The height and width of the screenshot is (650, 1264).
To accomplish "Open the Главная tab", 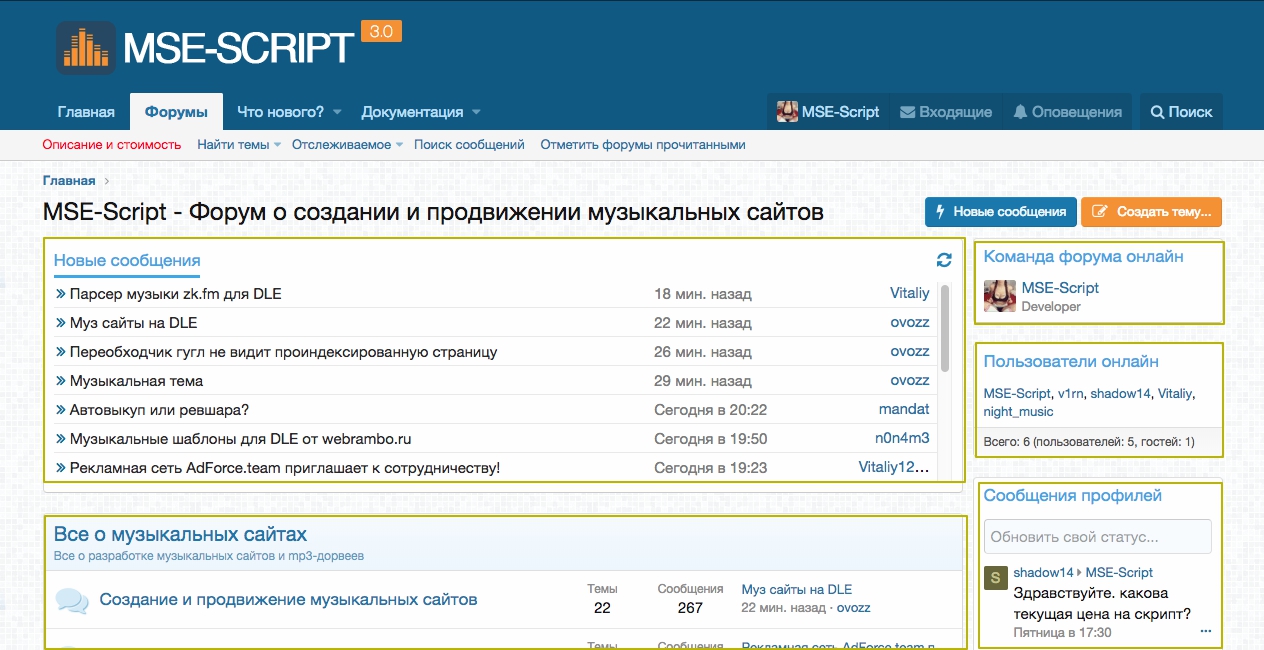I will click(86, 112).
